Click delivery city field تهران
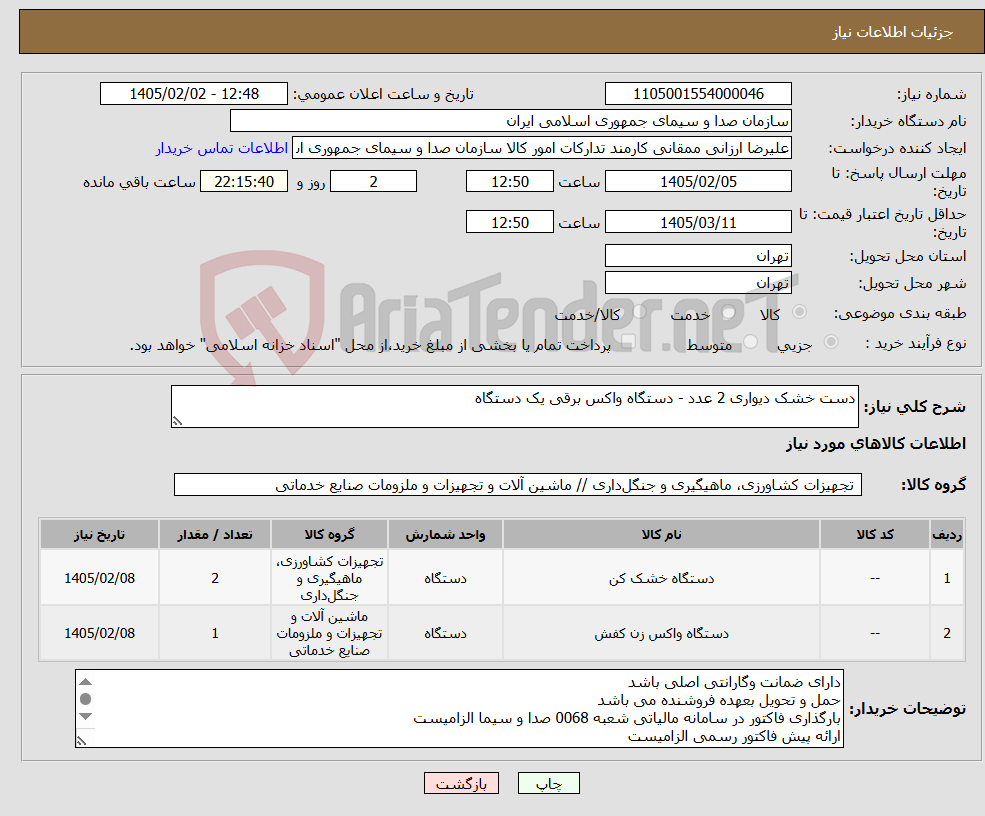Image resolution: width=985 pixels, height=816 pixels. (x=698, y=283)
